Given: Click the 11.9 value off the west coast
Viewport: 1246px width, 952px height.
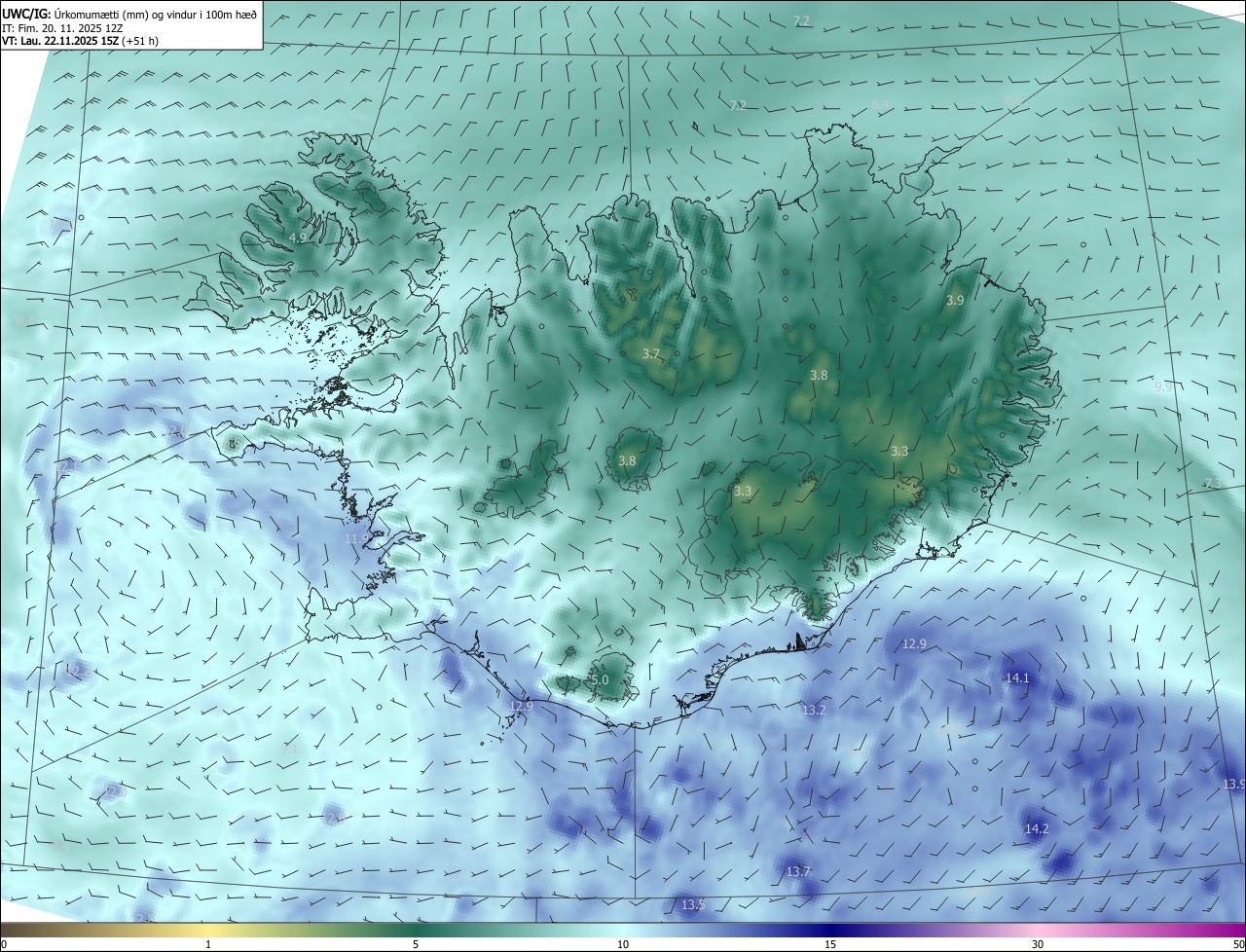Looking at the screenshot, I should pyautogui.click(x=357, y=538).
